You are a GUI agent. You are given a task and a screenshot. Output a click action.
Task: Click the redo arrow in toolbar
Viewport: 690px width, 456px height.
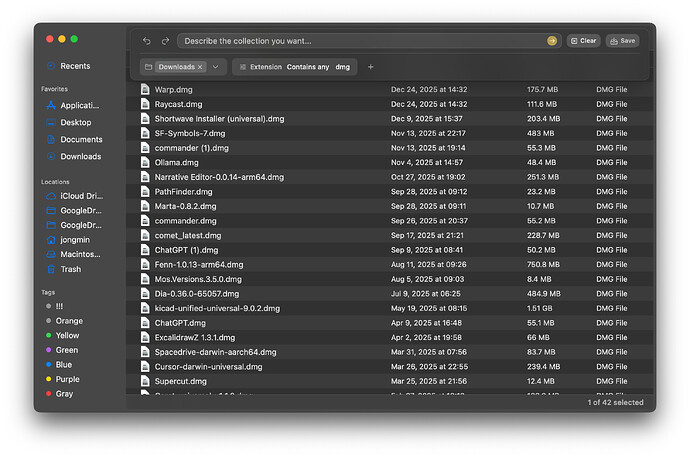[165, 41]
